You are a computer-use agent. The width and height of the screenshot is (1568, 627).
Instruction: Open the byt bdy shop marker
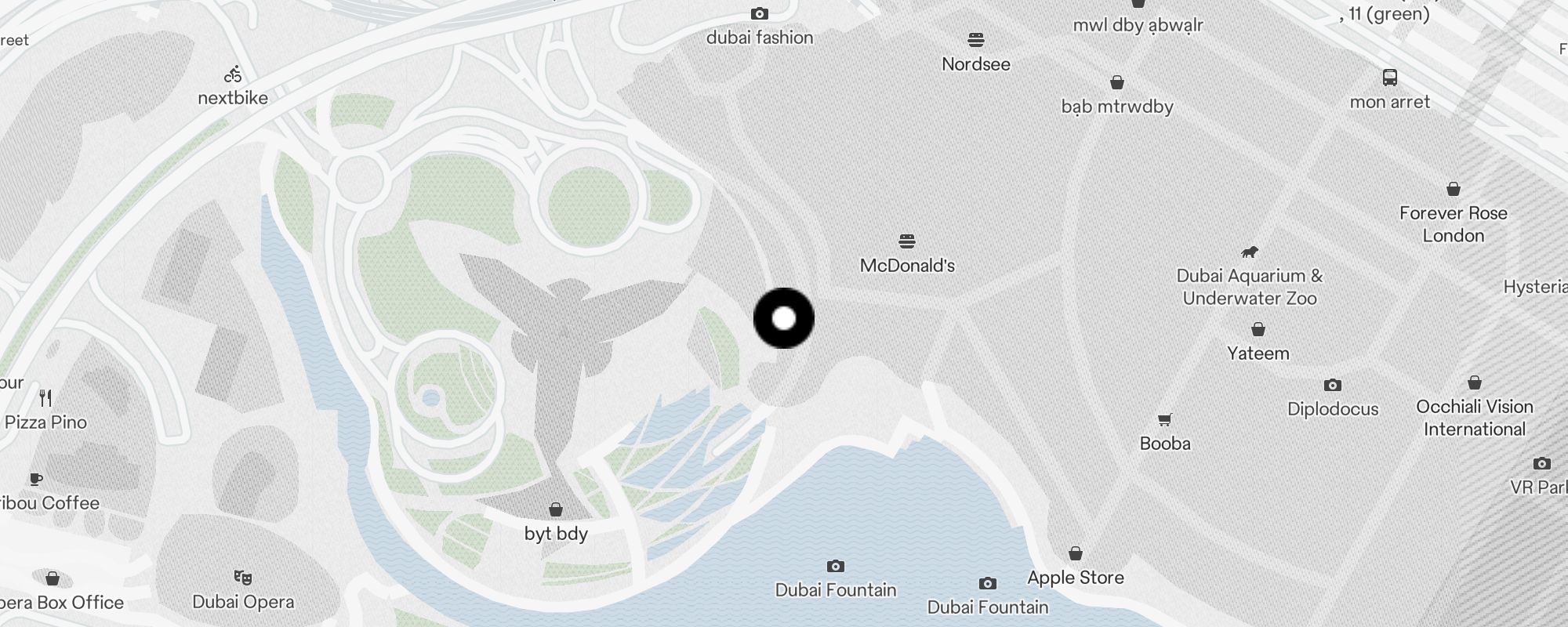click(x=556, y=509)
